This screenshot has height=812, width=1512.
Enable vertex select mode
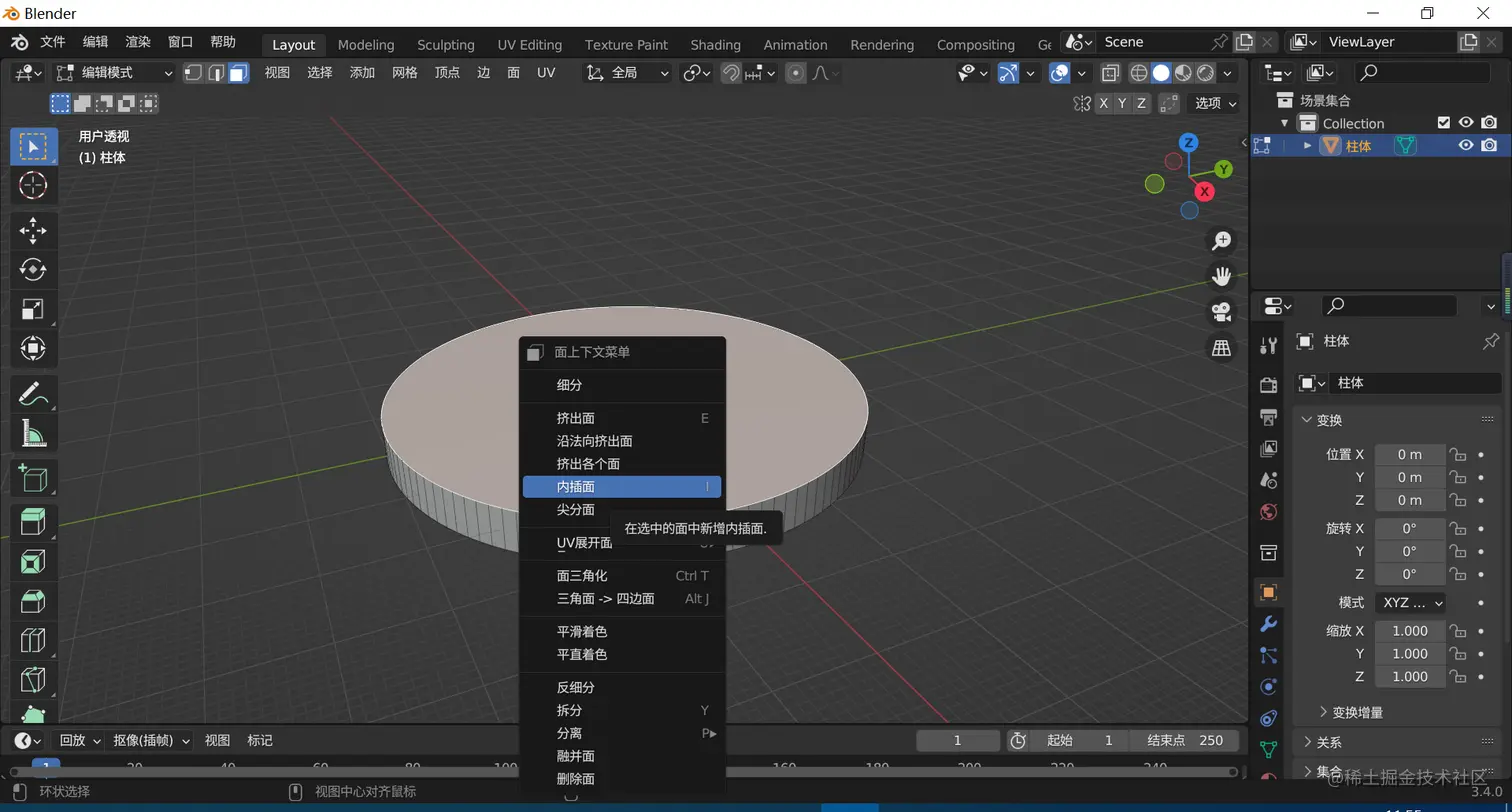click(x=193, y=72)
